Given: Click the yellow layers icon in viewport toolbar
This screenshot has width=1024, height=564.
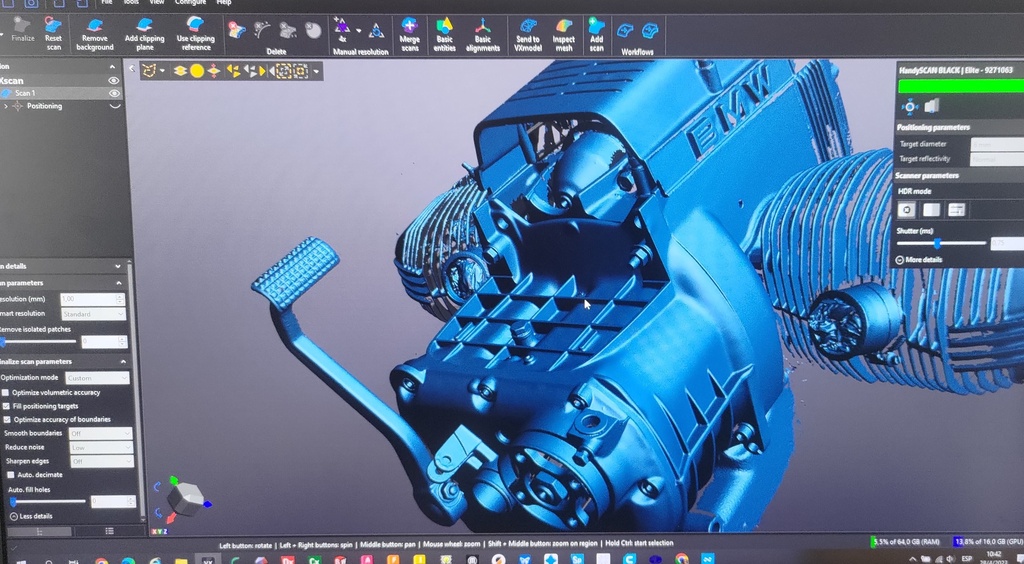Looking at the screenshot, I should 180,70.
